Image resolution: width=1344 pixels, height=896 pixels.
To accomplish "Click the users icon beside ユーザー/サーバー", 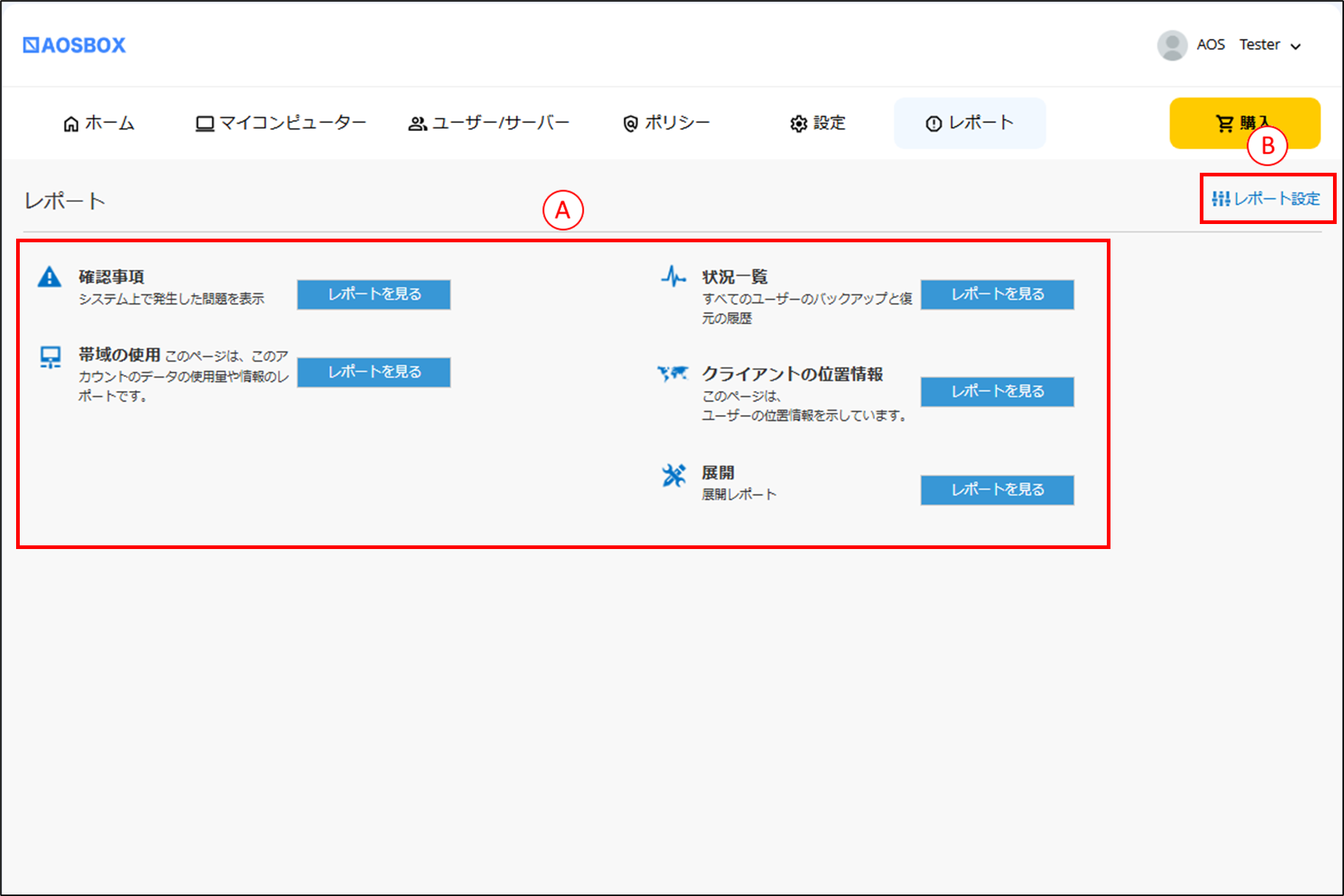I will (417, 124).
